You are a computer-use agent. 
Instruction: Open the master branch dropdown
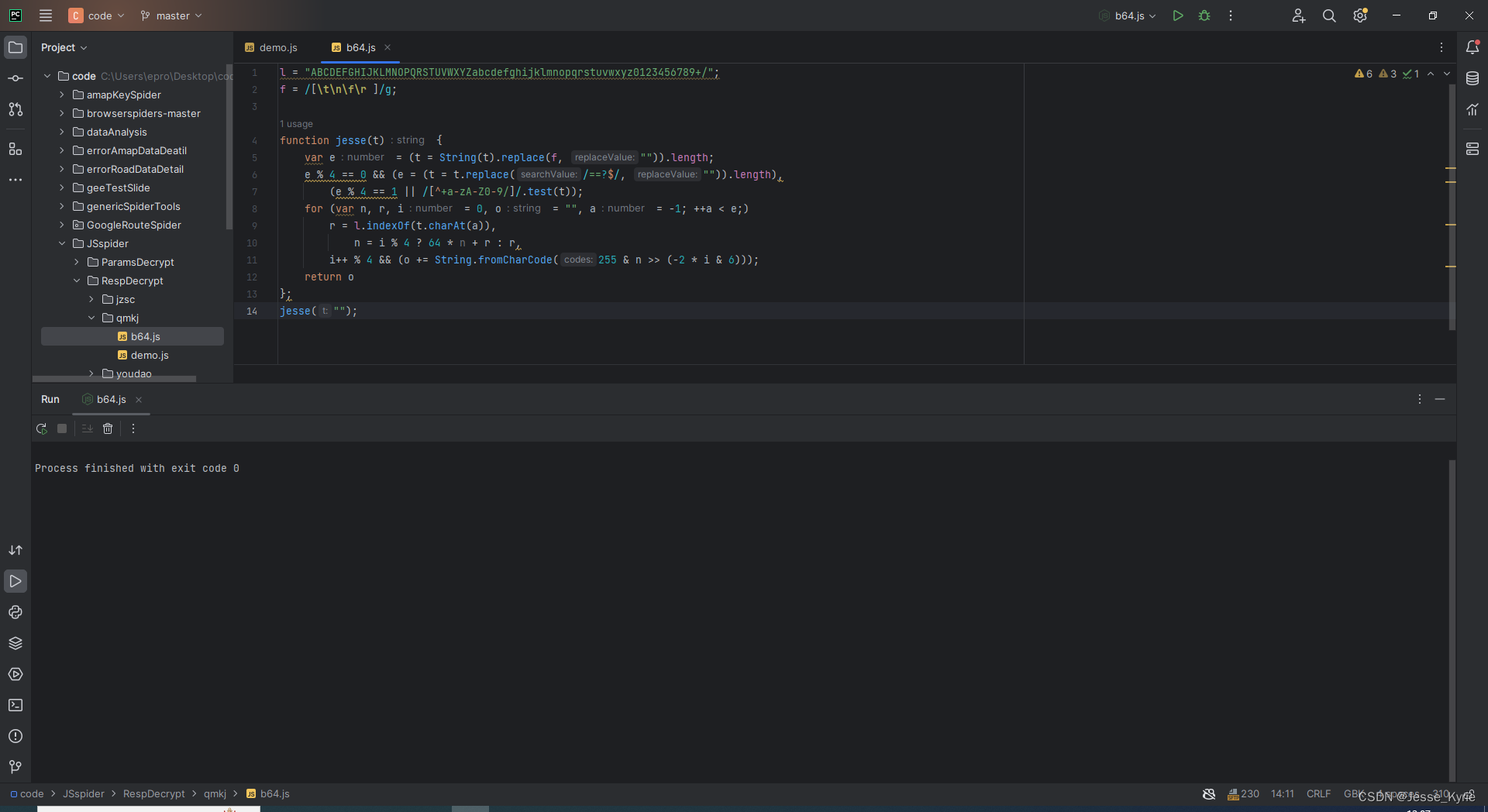pyautogui.click(x=171, y=15)
